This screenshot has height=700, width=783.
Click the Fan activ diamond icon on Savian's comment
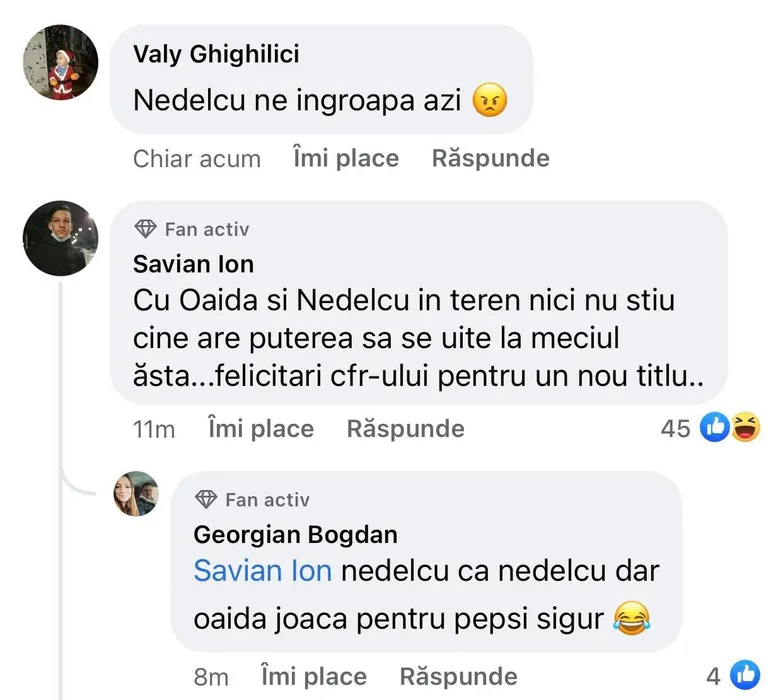[146, 229]
